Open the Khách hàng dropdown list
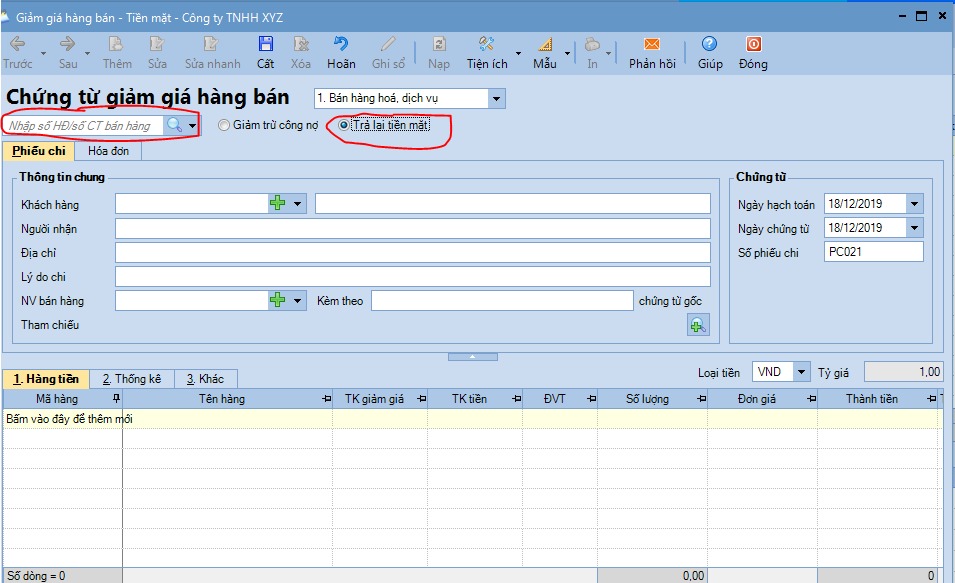 coord(297,203)
